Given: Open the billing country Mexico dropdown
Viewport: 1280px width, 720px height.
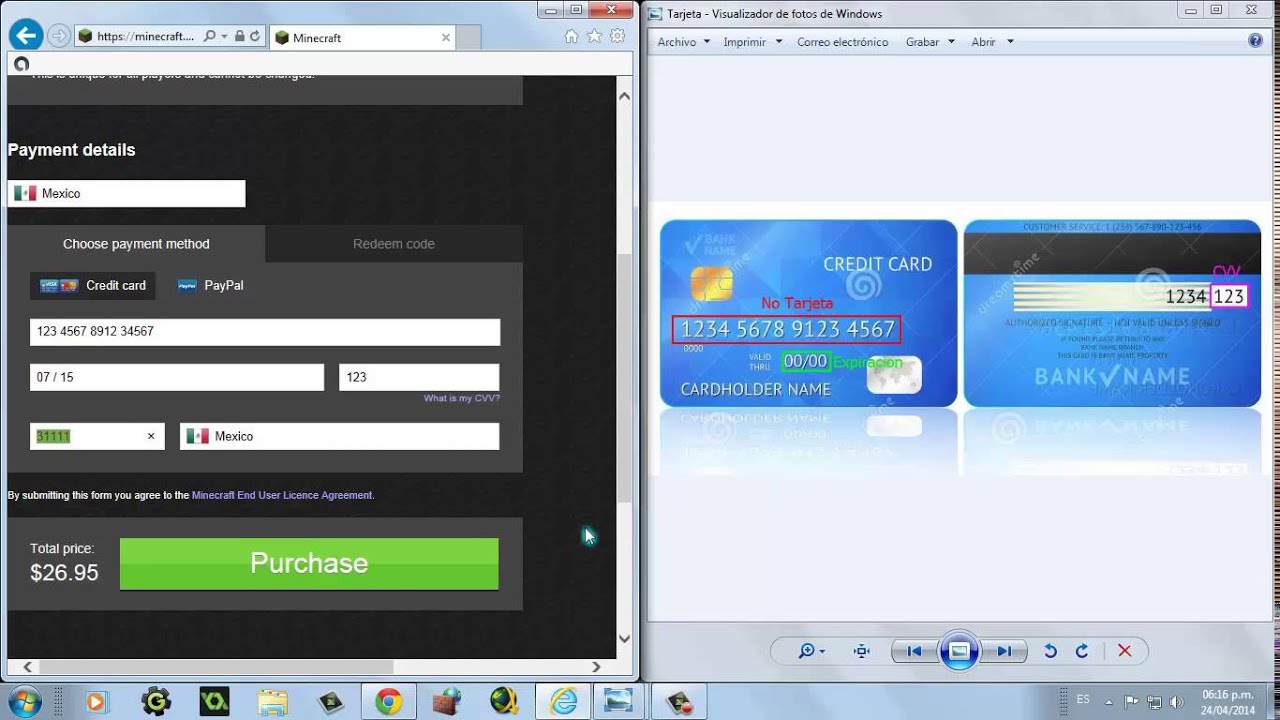Looking at the screenshot, I should tap(339, 436).
